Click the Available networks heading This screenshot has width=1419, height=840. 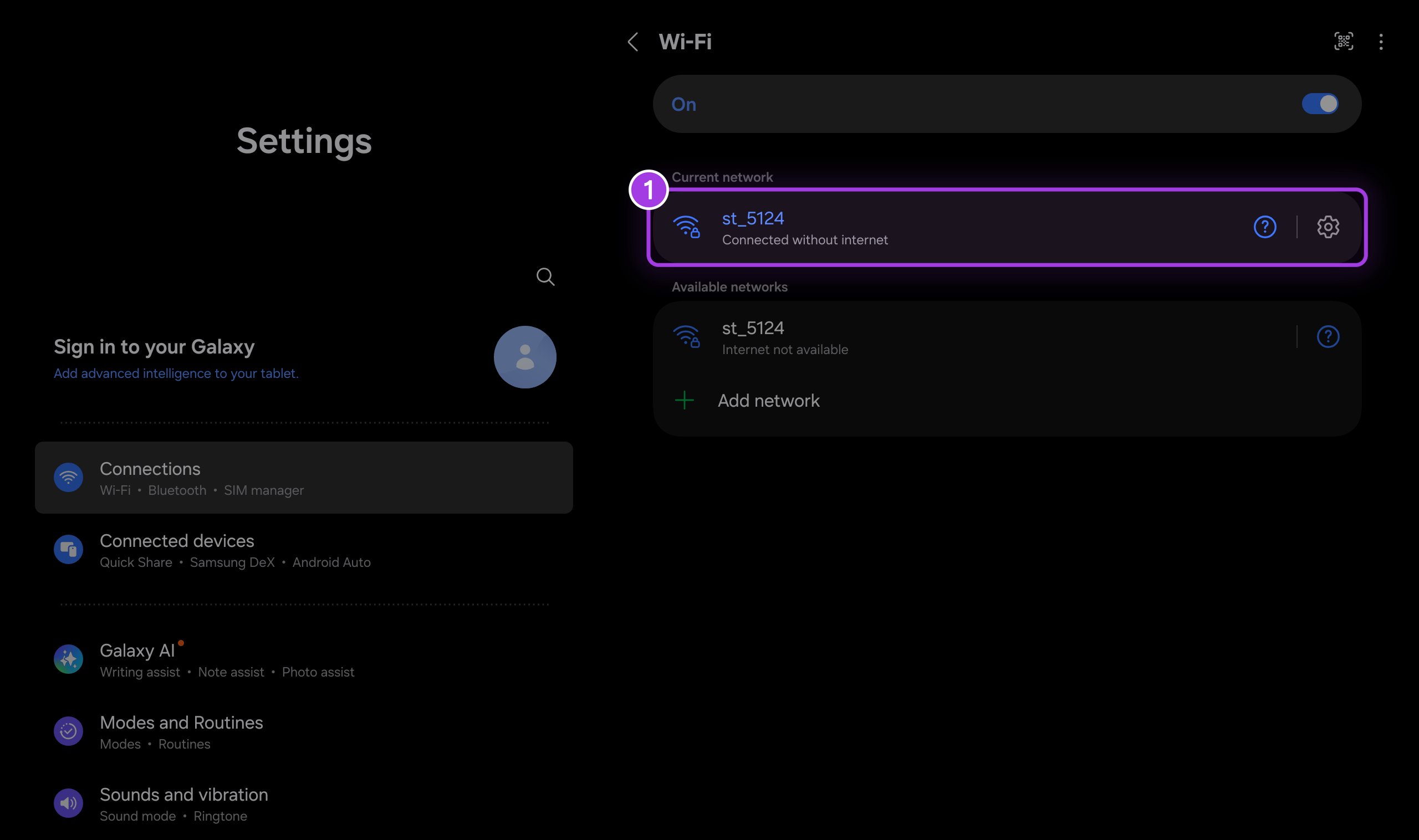[x=729, y=287]
